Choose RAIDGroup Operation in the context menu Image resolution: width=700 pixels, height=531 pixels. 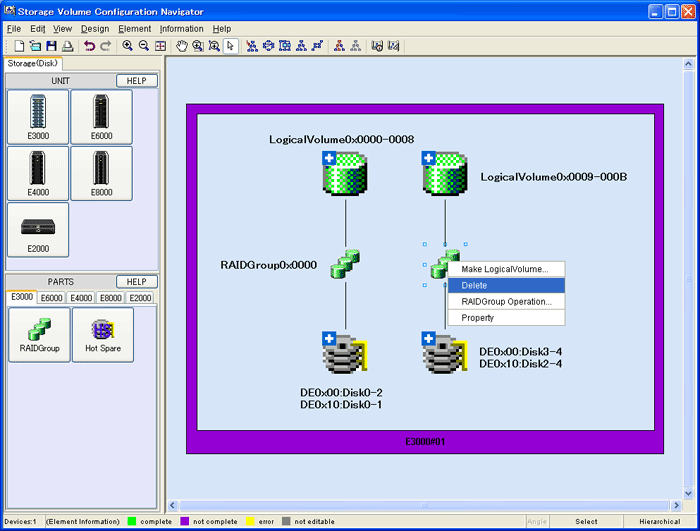pyautogui.click(x=506, y=301)
